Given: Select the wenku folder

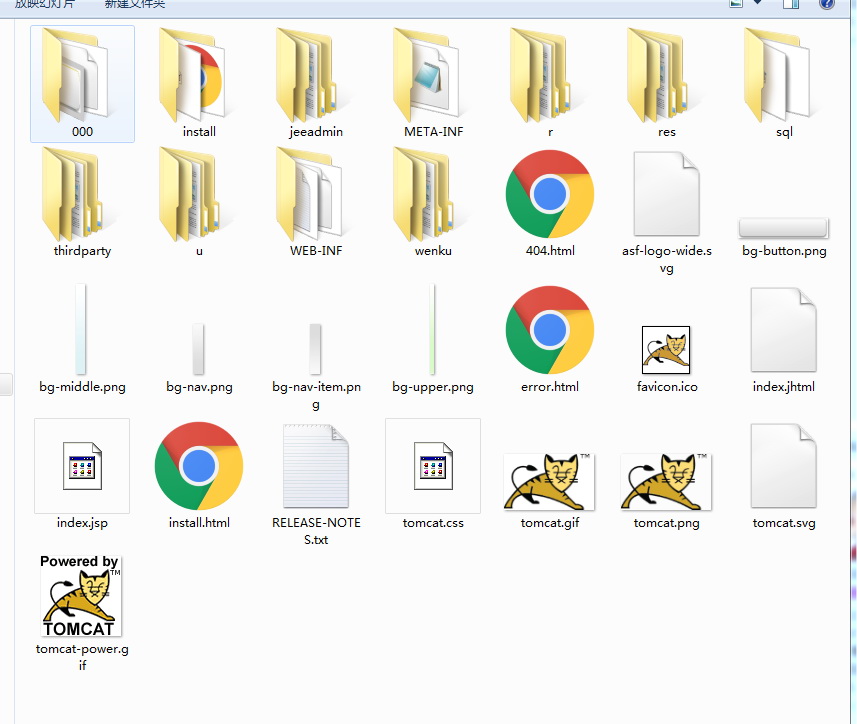Looking at the screenshot, I should click(433, 203).
